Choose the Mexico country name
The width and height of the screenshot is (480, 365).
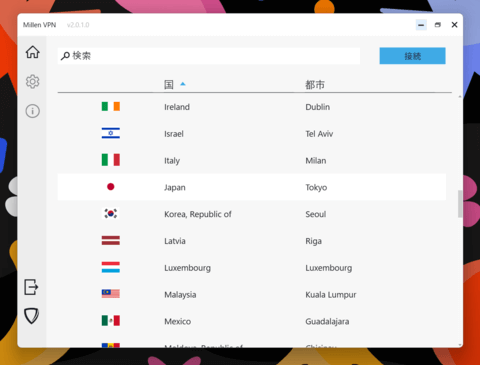(x=177, y=321)
